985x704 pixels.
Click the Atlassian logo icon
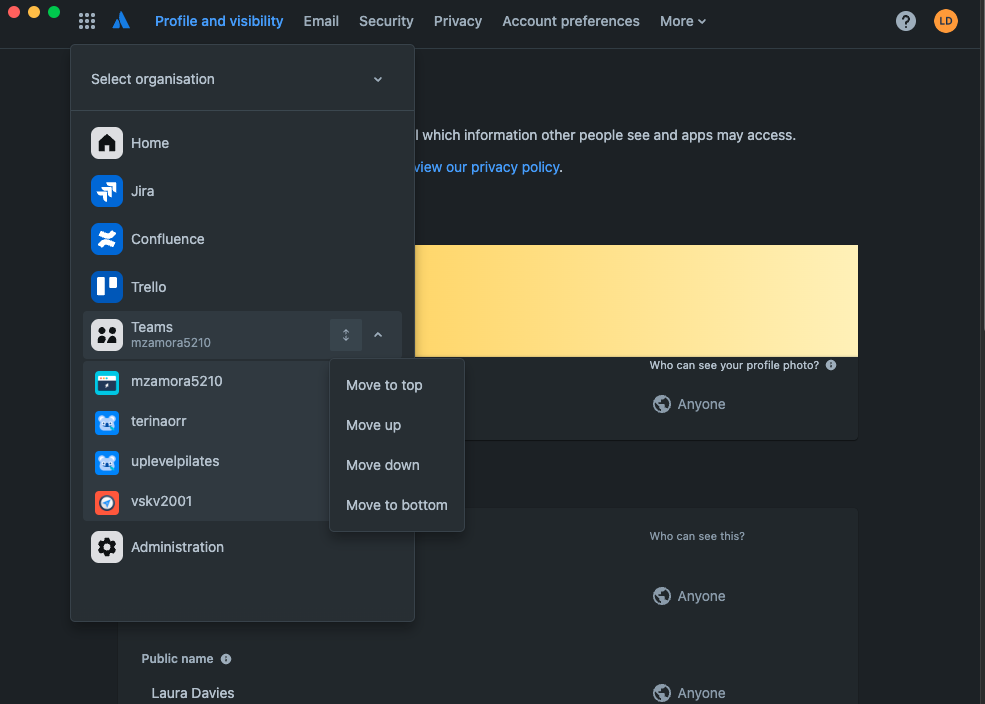(x=121, y=21)
